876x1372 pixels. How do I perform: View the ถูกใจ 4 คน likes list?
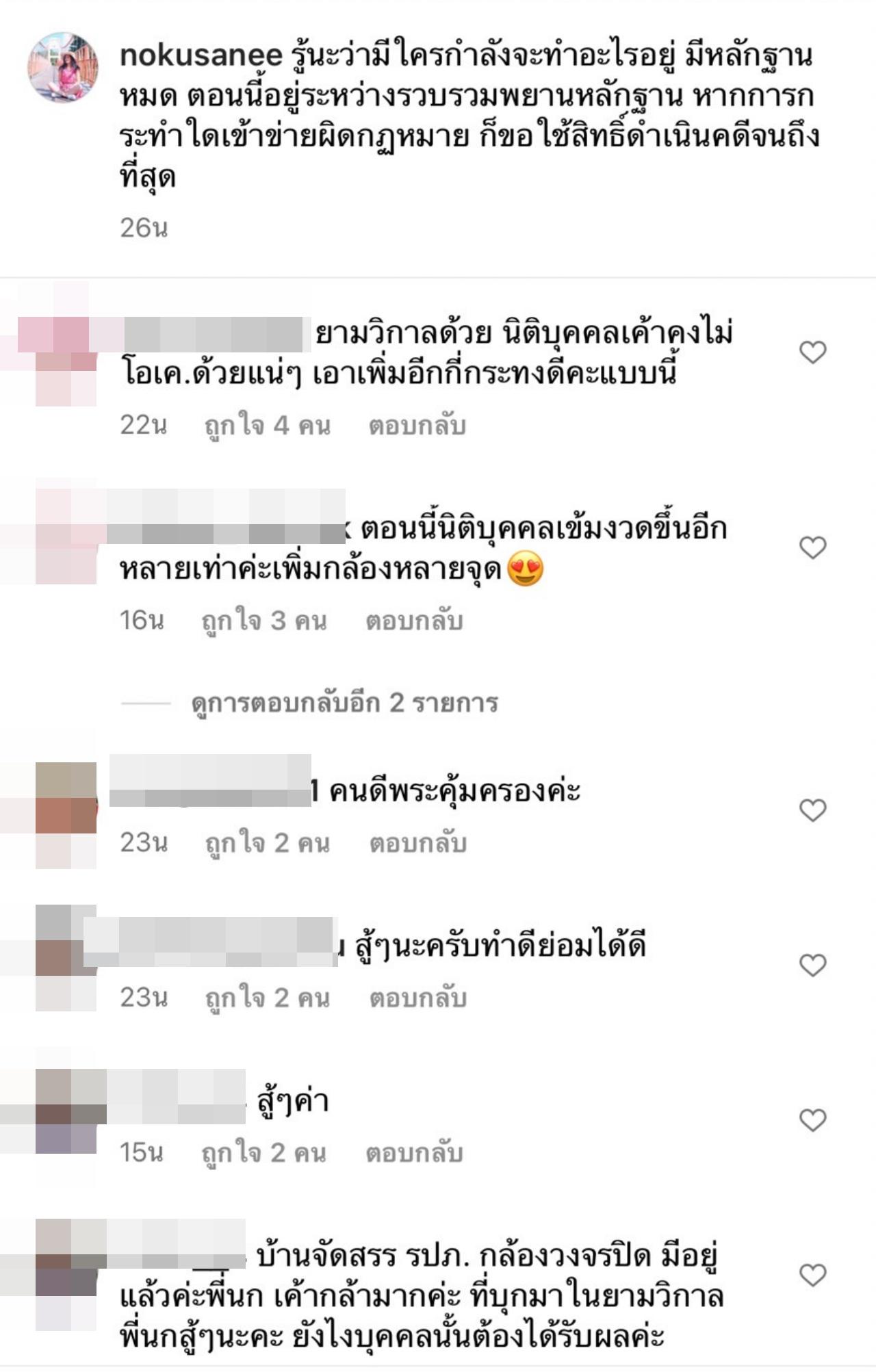[x=268, y=426]
